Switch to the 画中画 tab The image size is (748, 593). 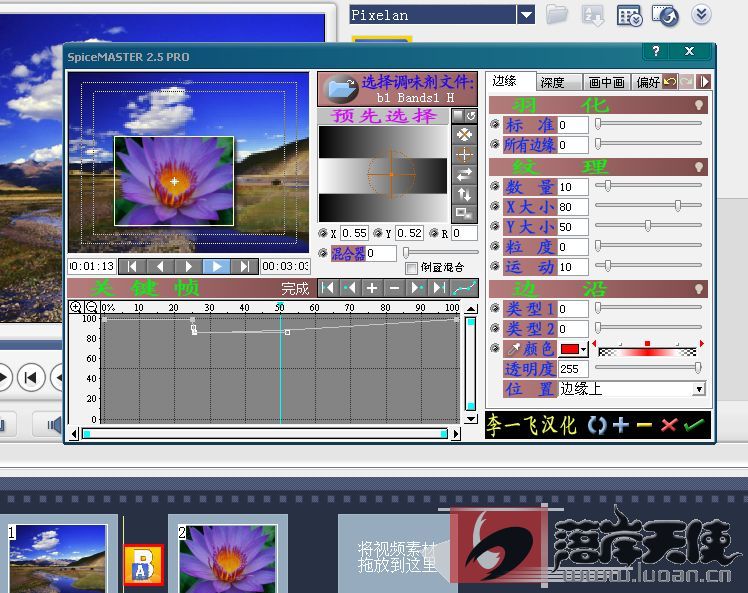[x=607, y=82]
